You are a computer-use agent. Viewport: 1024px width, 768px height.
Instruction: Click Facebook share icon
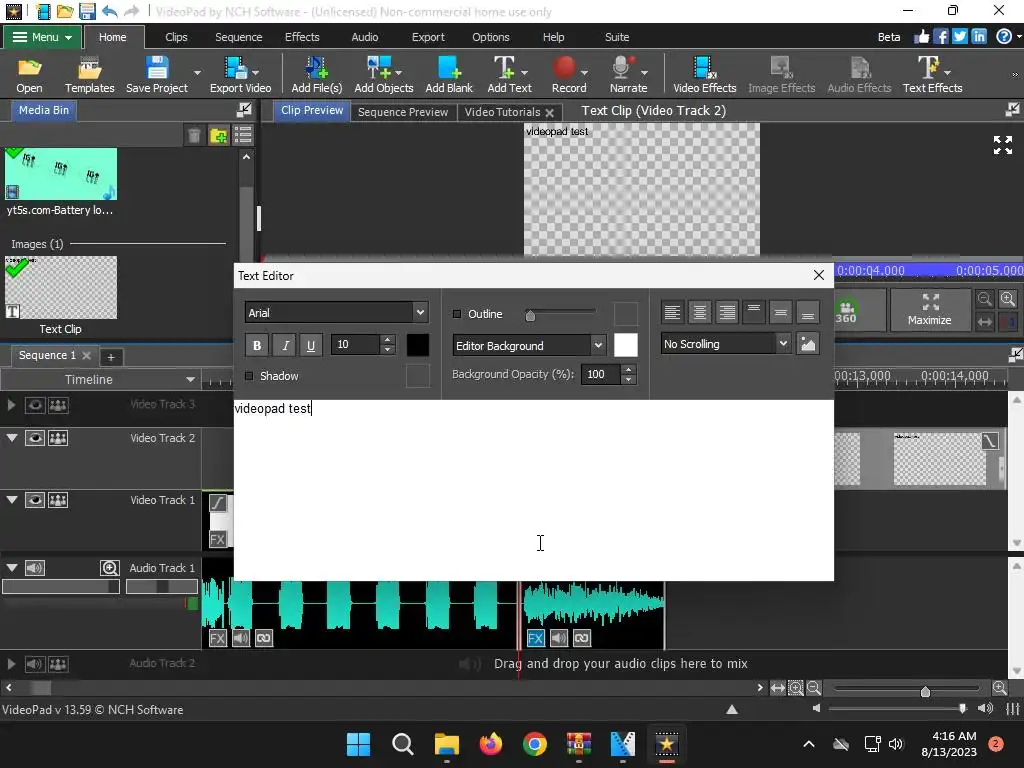(940, 37)
